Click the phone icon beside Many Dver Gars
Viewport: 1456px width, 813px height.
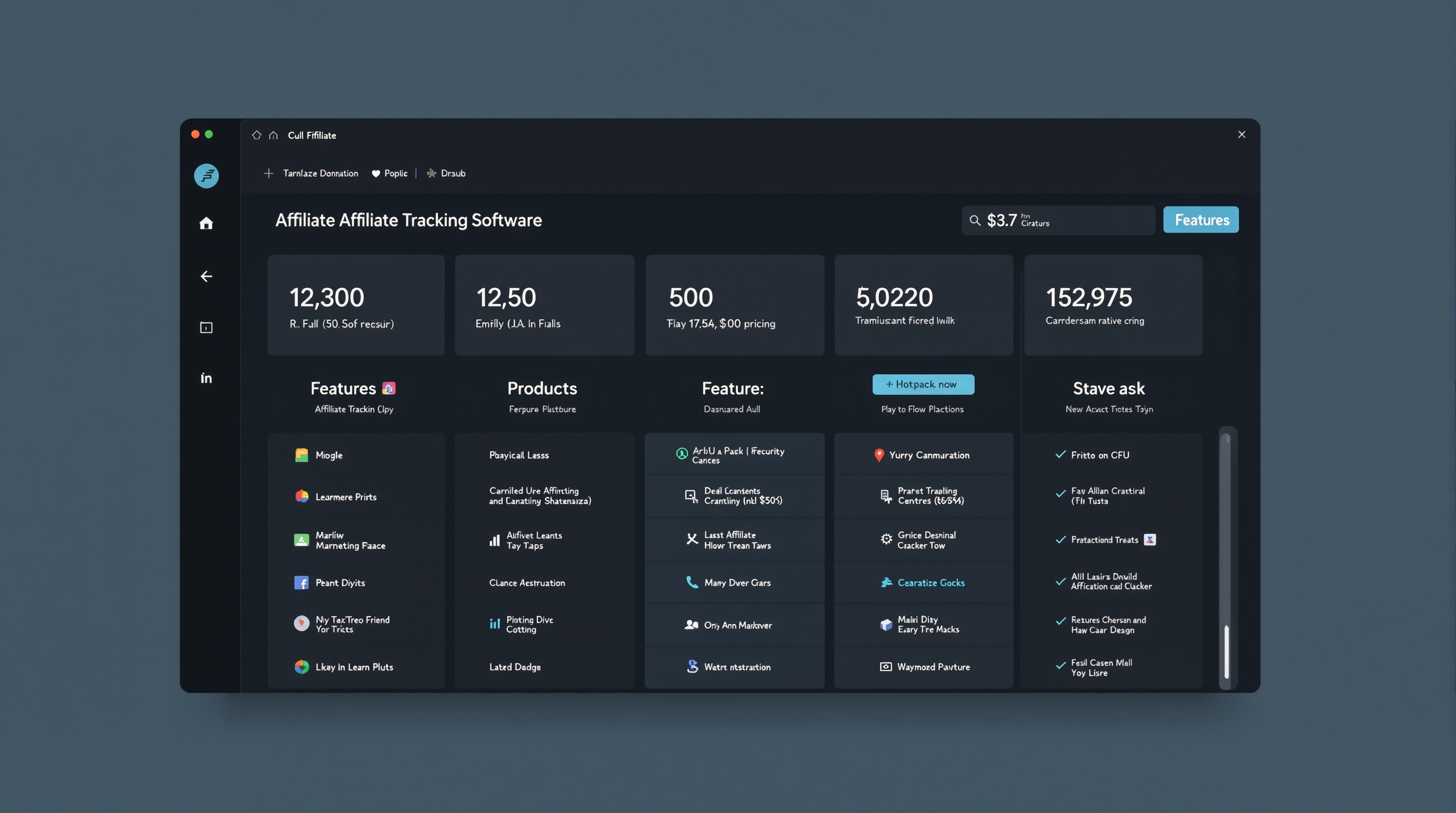coord(692,582)
